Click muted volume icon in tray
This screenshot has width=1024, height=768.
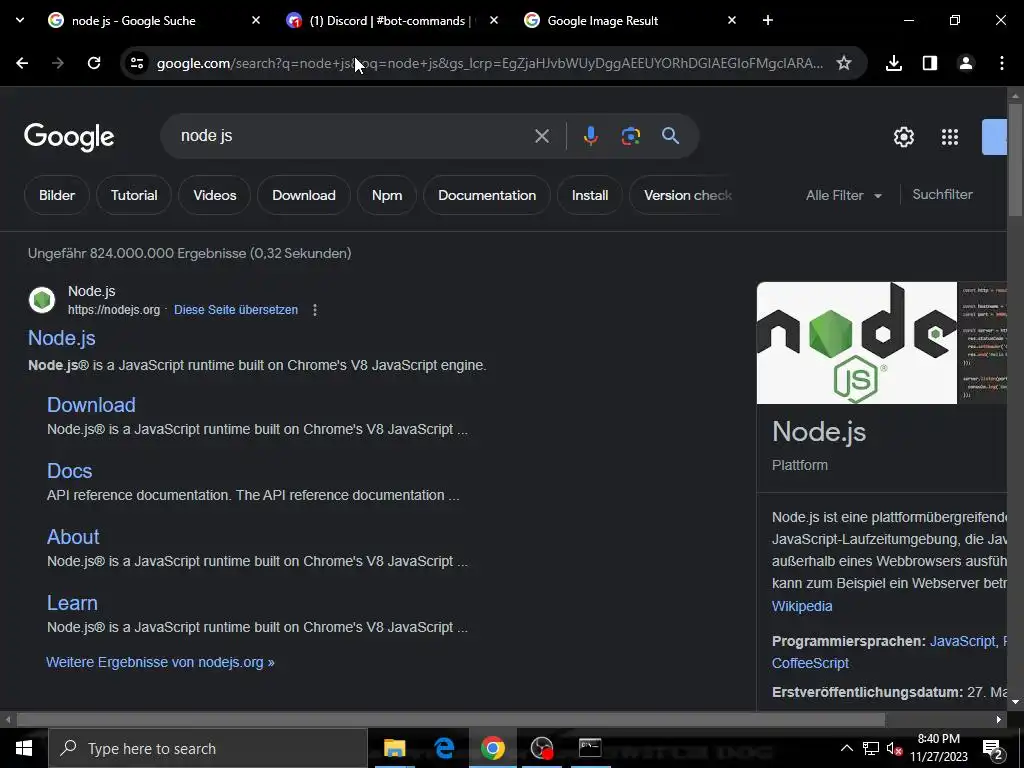tap(895, 748)
